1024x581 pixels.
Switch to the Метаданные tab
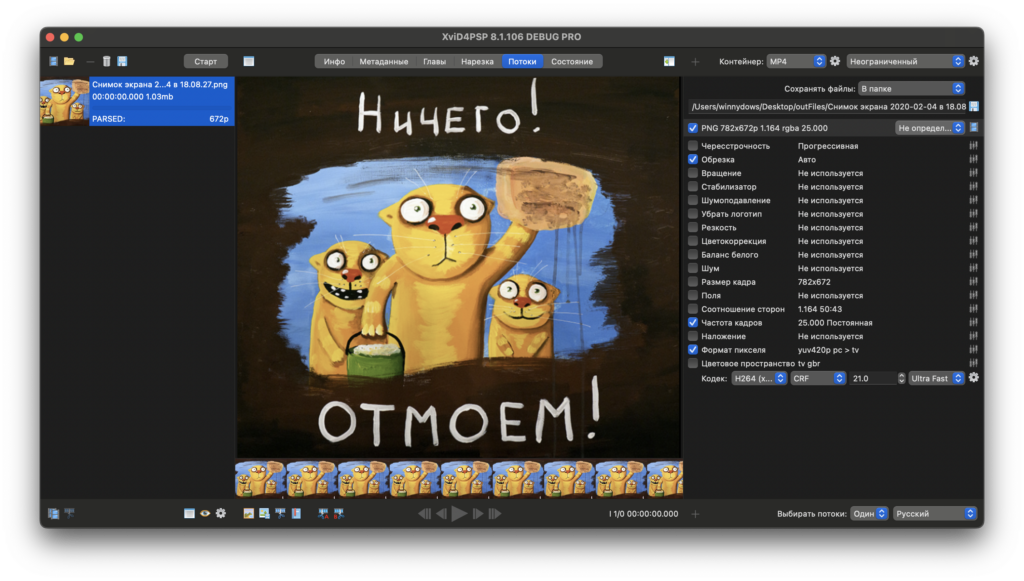pyautogui.click(x=383, y=61)
